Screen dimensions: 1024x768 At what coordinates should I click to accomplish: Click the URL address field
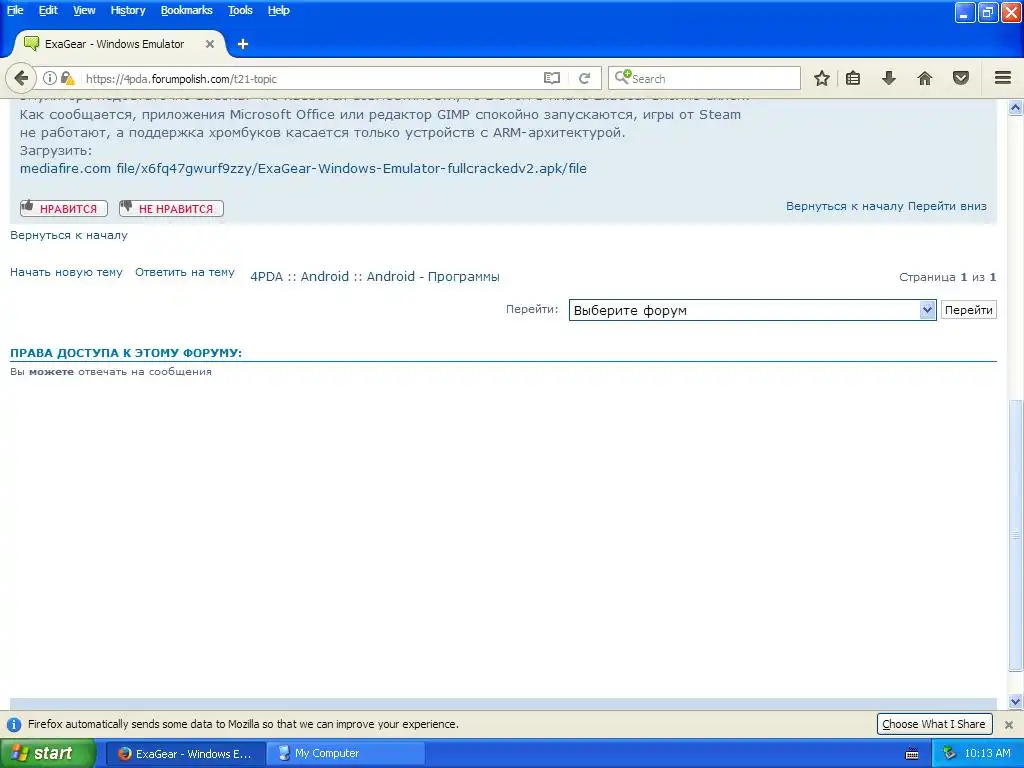pos(311,79)
